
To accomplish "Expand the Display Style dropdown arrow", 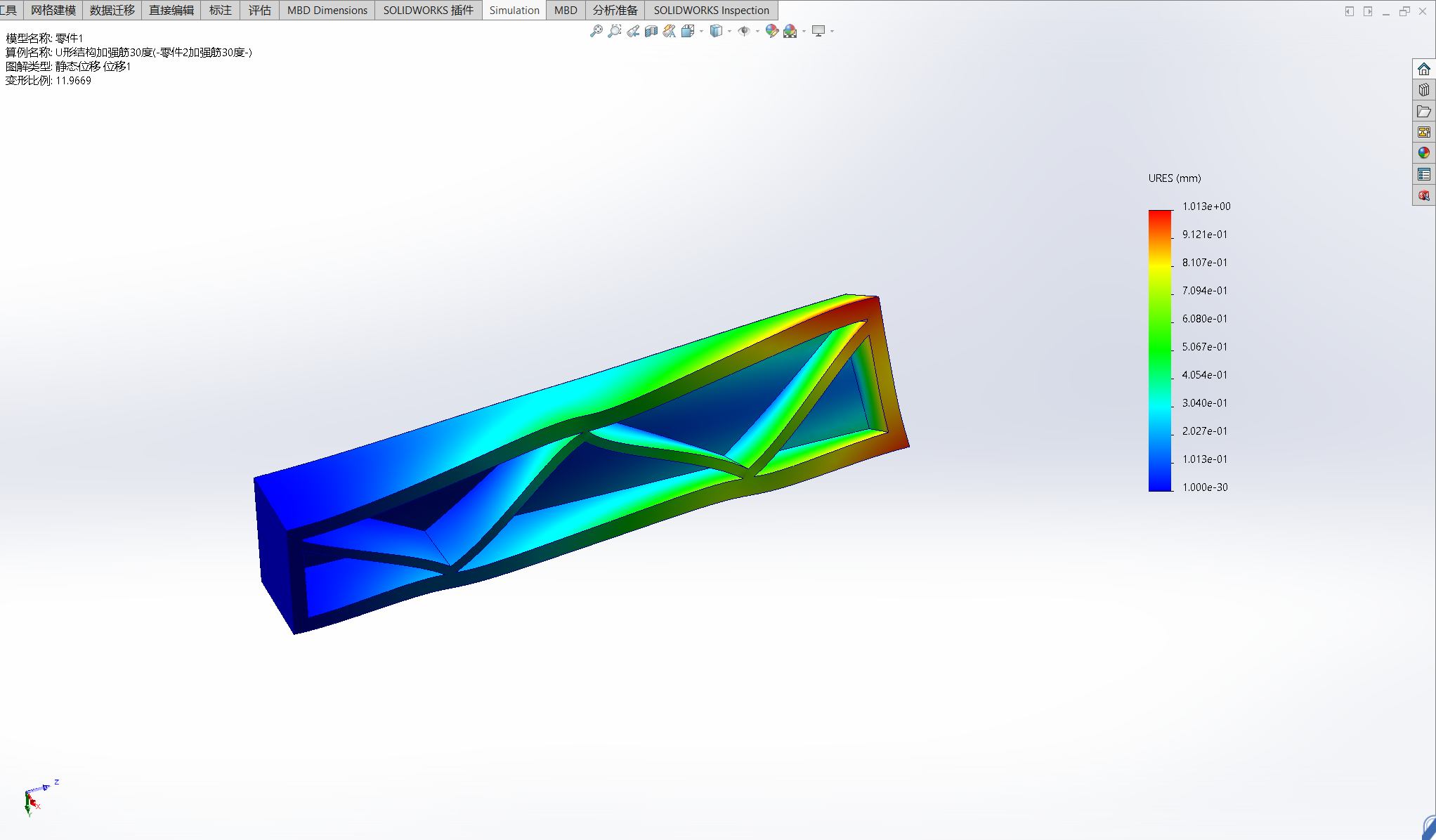I will 729,31.
